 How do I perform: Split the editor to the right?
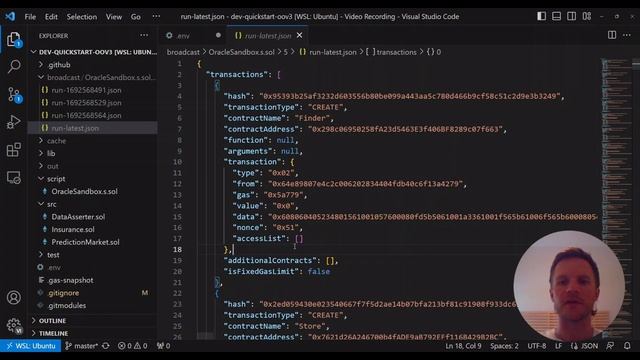[612, 35]
